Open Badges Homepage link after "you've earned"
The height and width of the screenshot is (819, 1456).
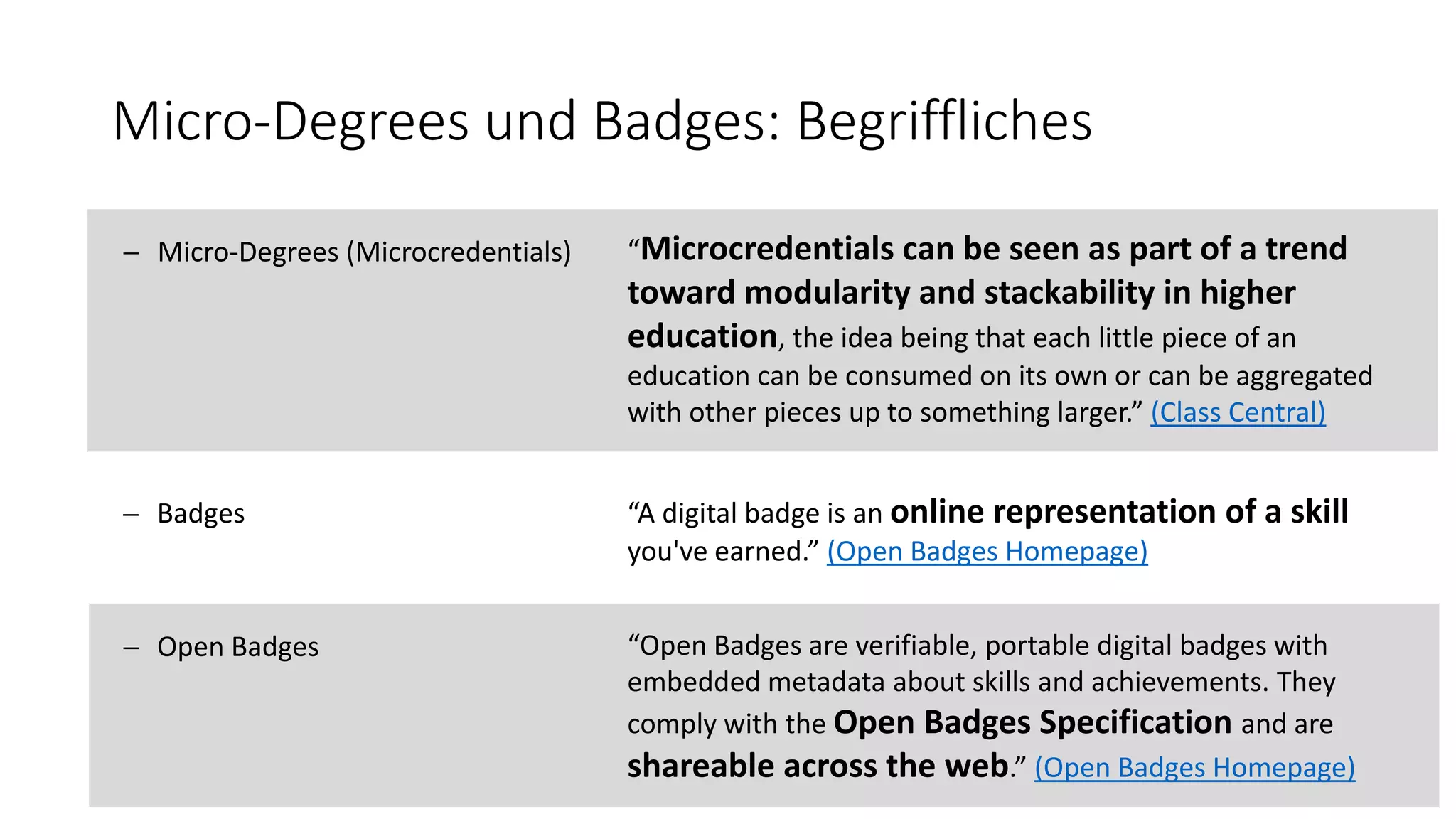tap(987, 552)
